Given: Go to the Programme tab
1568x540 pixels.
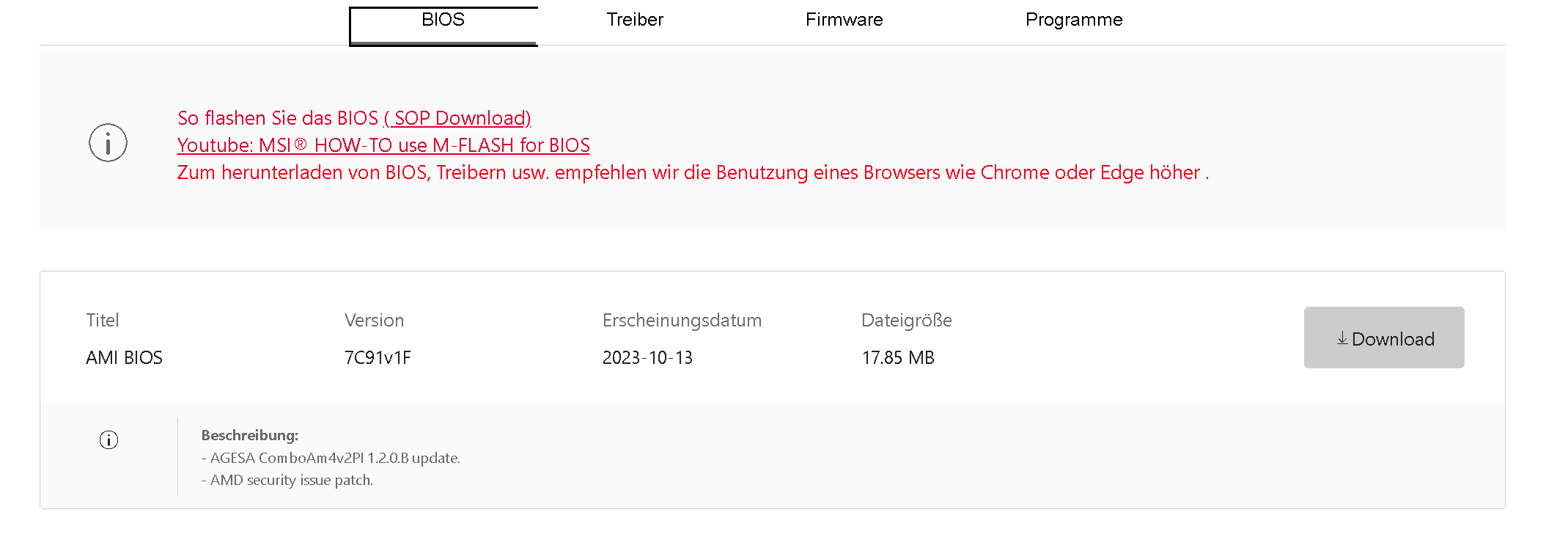Looking at the screenshot, I should click(1074, 20).
